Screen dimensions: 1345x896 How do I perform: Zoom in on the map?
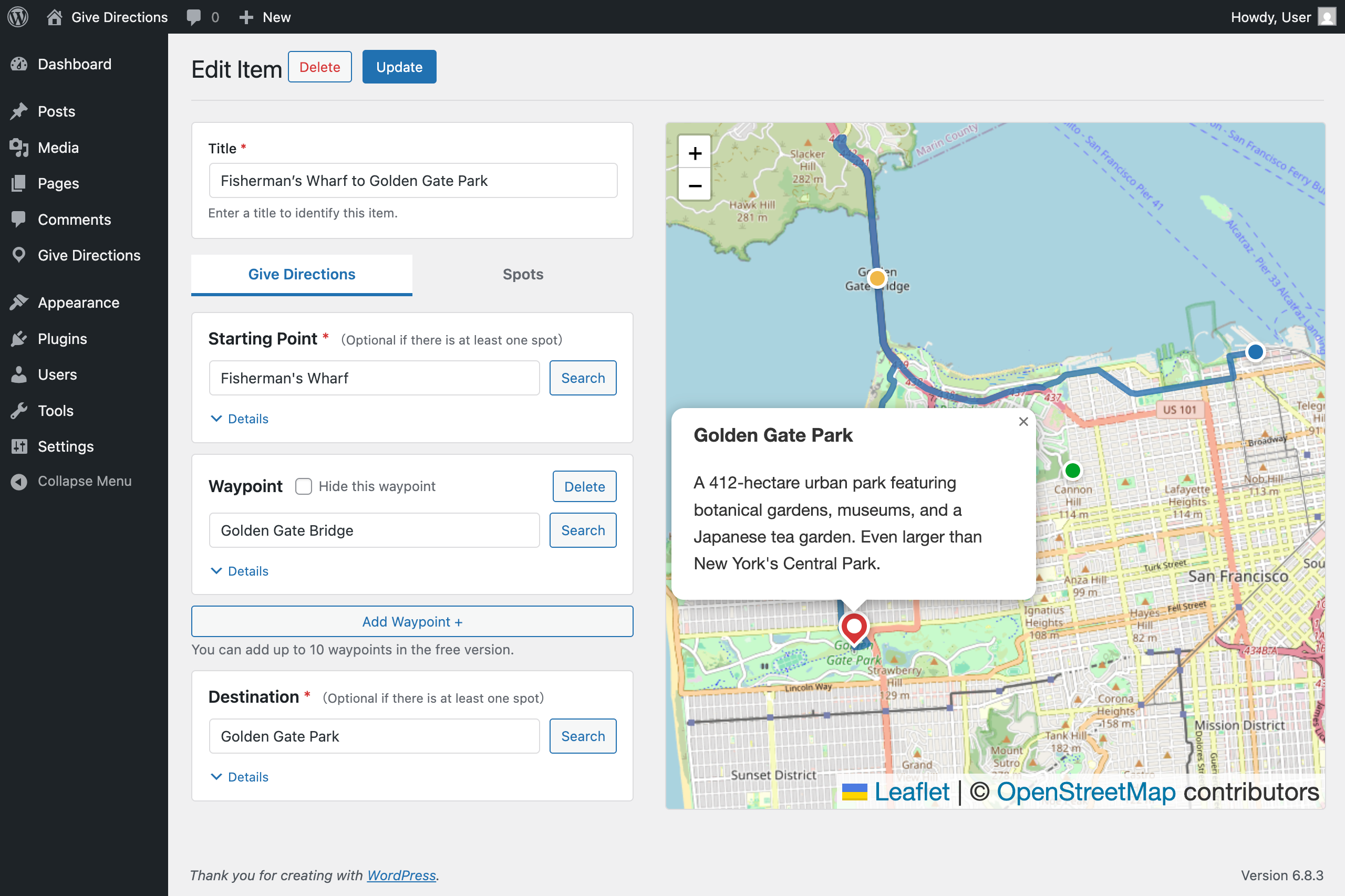695,152
